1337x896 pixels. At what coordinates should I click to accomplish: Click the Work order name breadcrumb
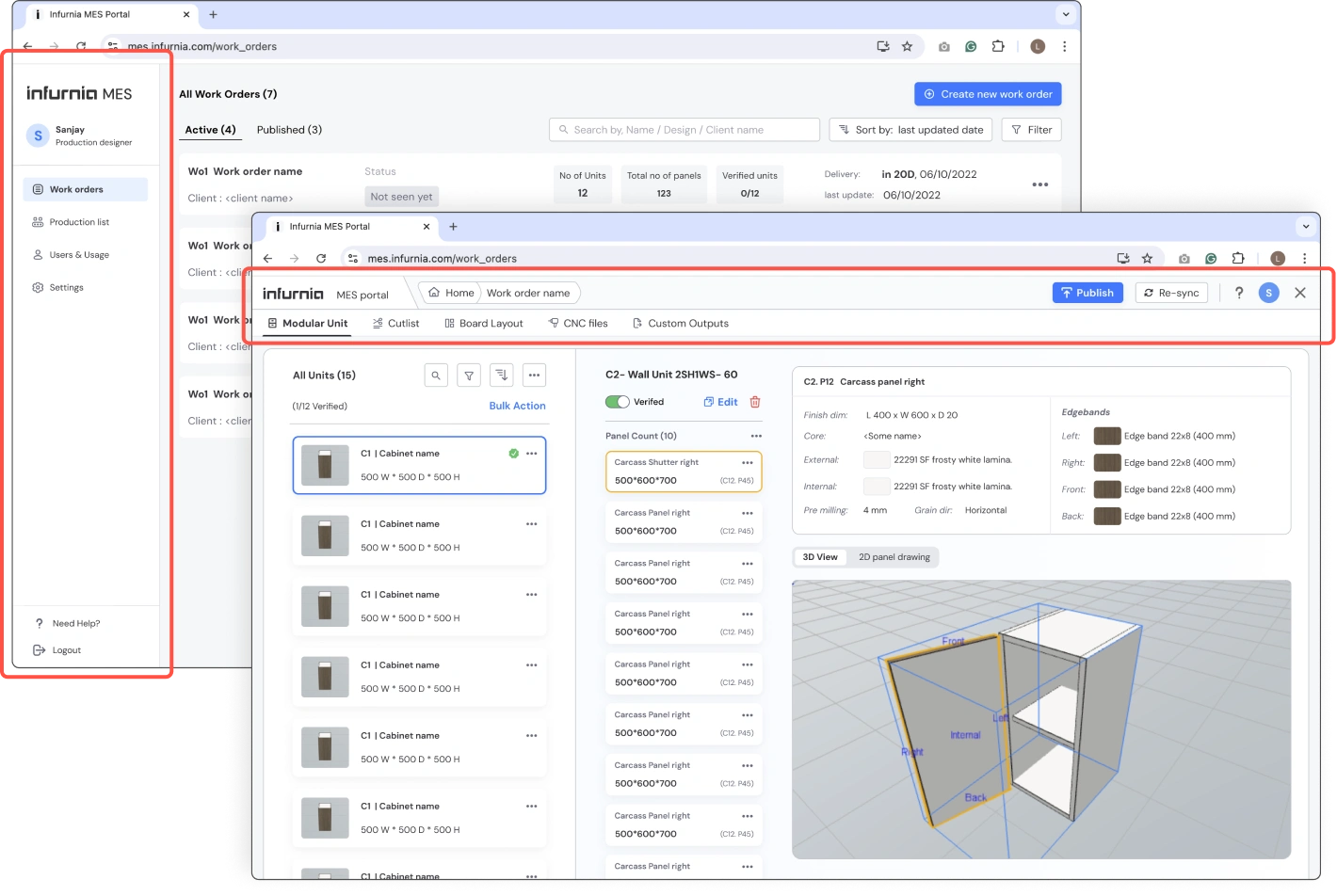click(528, 293)
